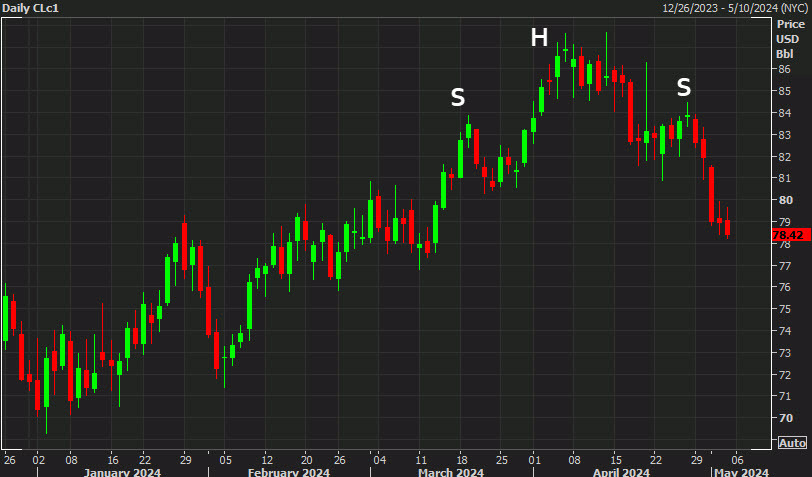This screenshot has height=477, width=812.
Task: Click the 16 date label in January
Action: [113, 460]
